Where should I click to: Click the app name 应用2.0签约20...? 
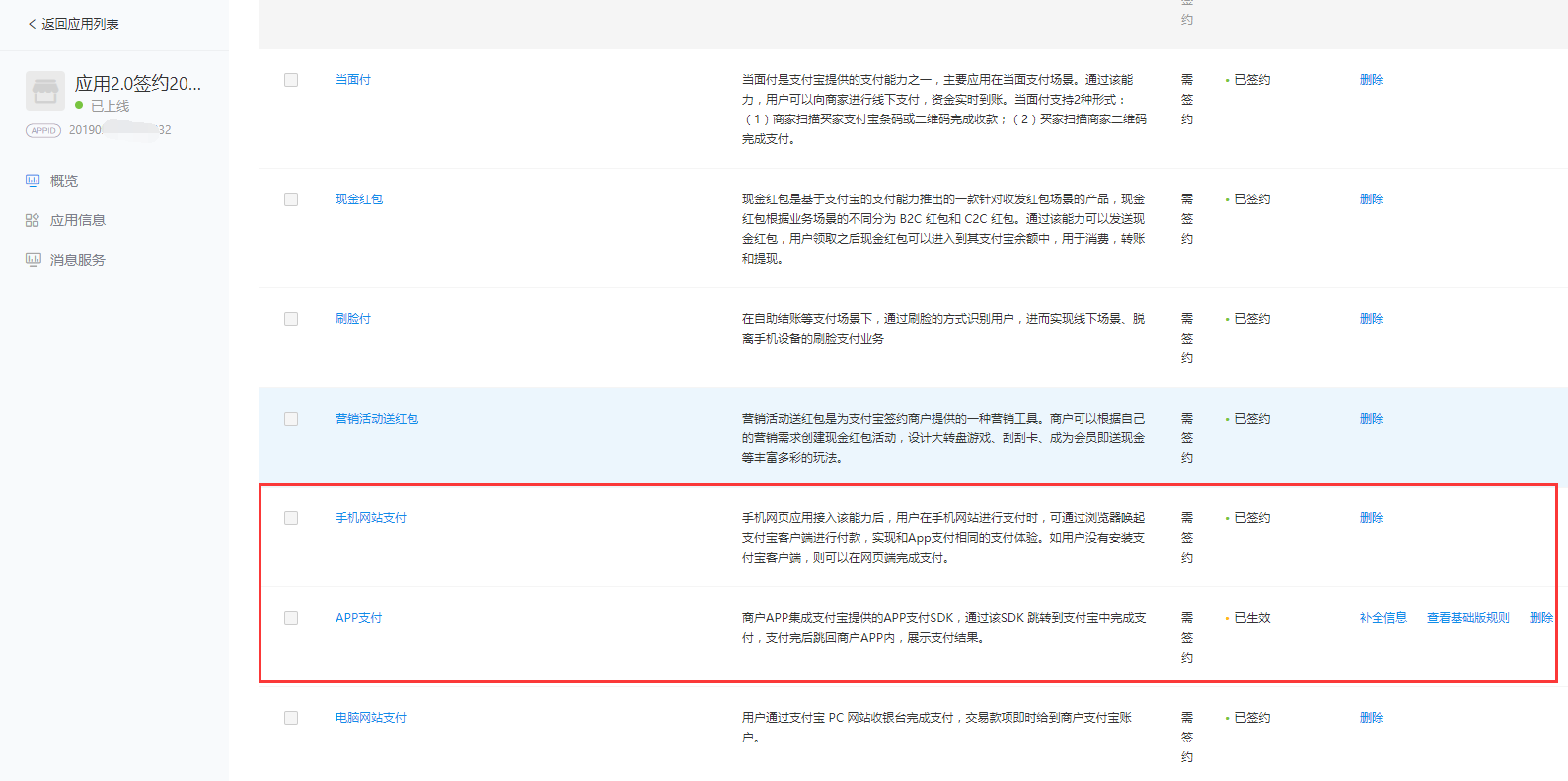click(x=138, y=84)
